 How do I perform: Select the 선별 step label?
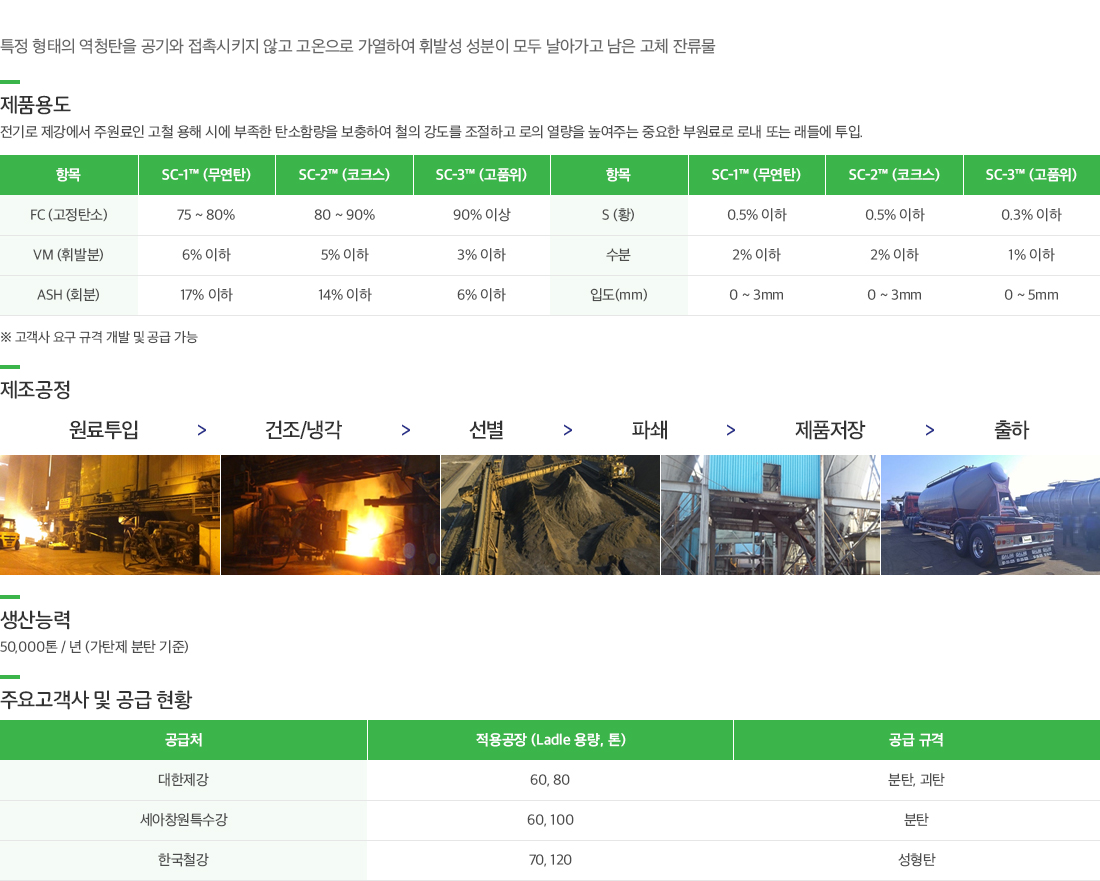pos(486,429)
